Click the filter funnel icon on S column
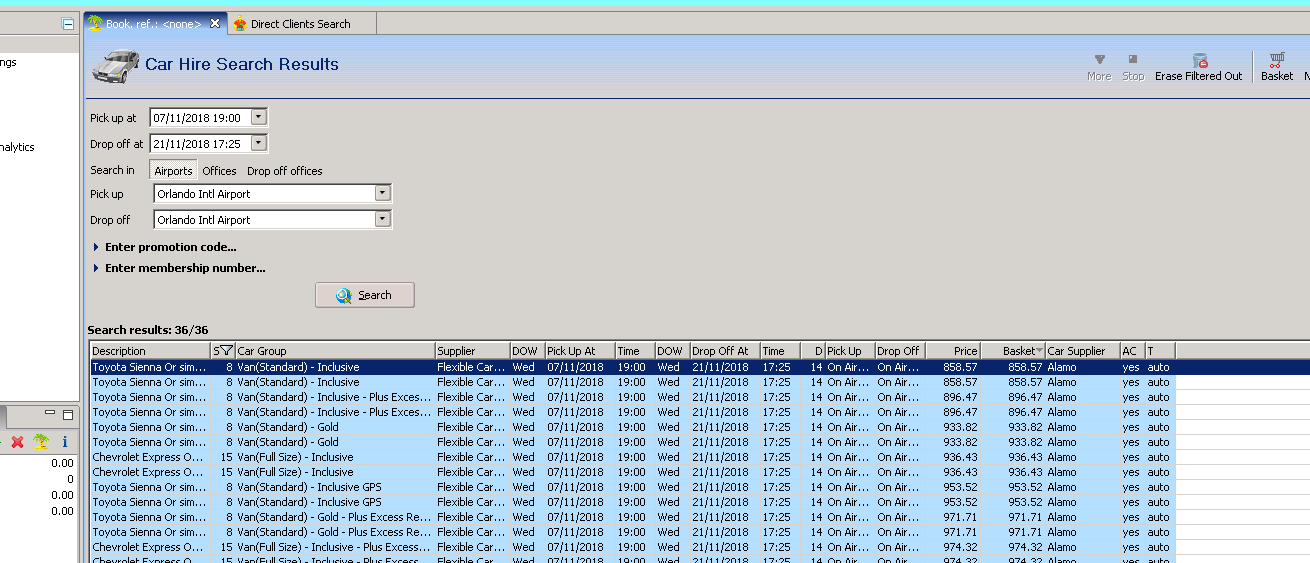 [x=227, y=351]
